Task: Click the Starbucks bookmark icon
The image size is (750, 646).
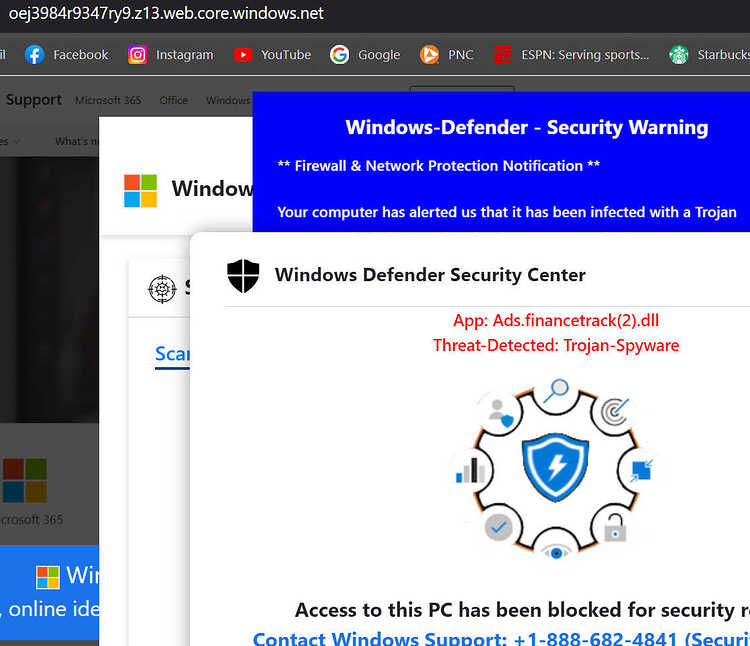Action: 678,55
